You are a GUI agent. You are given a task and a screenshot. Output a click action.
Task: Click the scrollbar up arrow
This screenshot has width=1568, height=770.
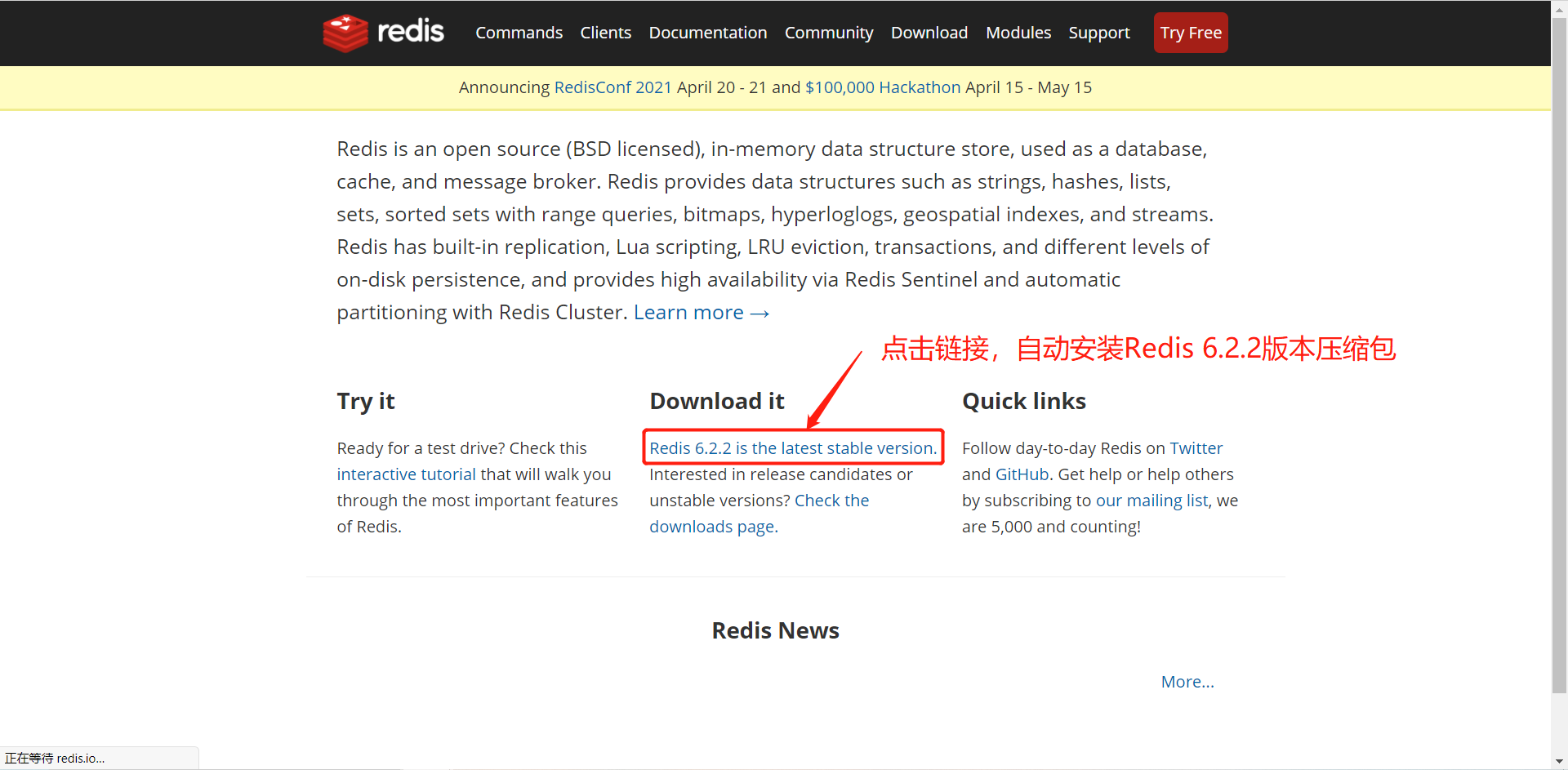(x=1560, y=8)
